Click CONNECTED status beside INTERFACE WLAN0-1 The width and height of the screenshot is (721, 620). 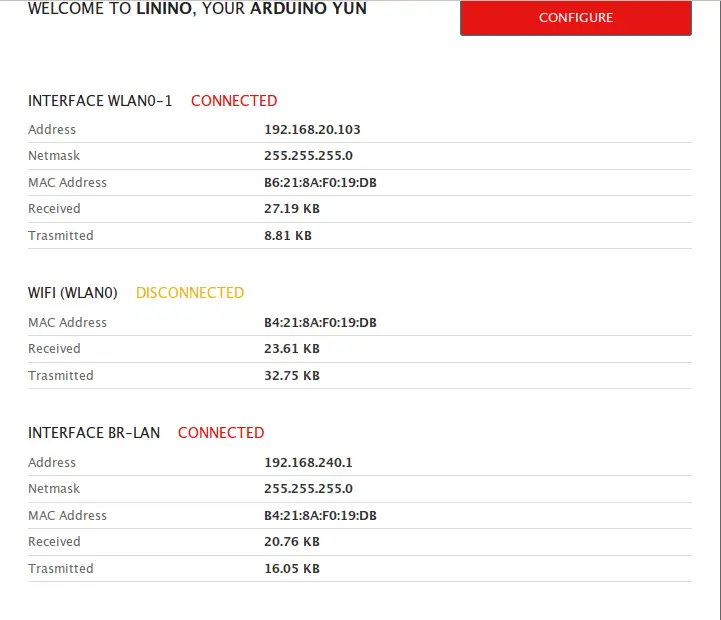tap(234, 101)
